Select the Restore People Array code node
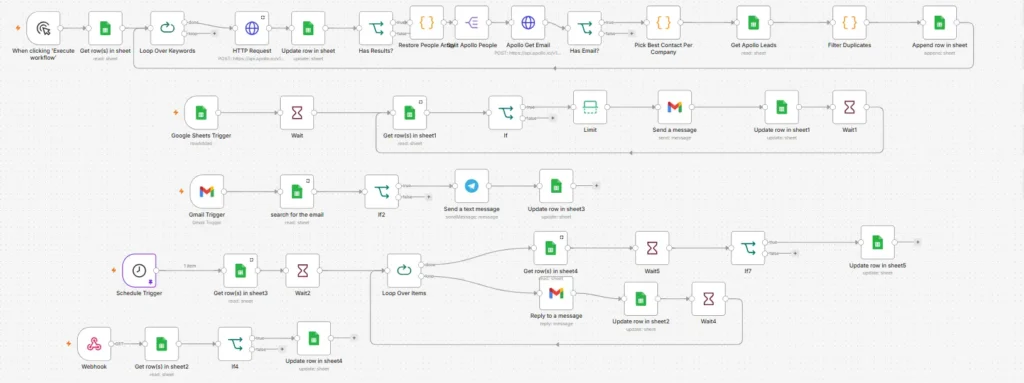Image resolution: width=1024 pixels, height=383 pixels. [x=426, y=23]
